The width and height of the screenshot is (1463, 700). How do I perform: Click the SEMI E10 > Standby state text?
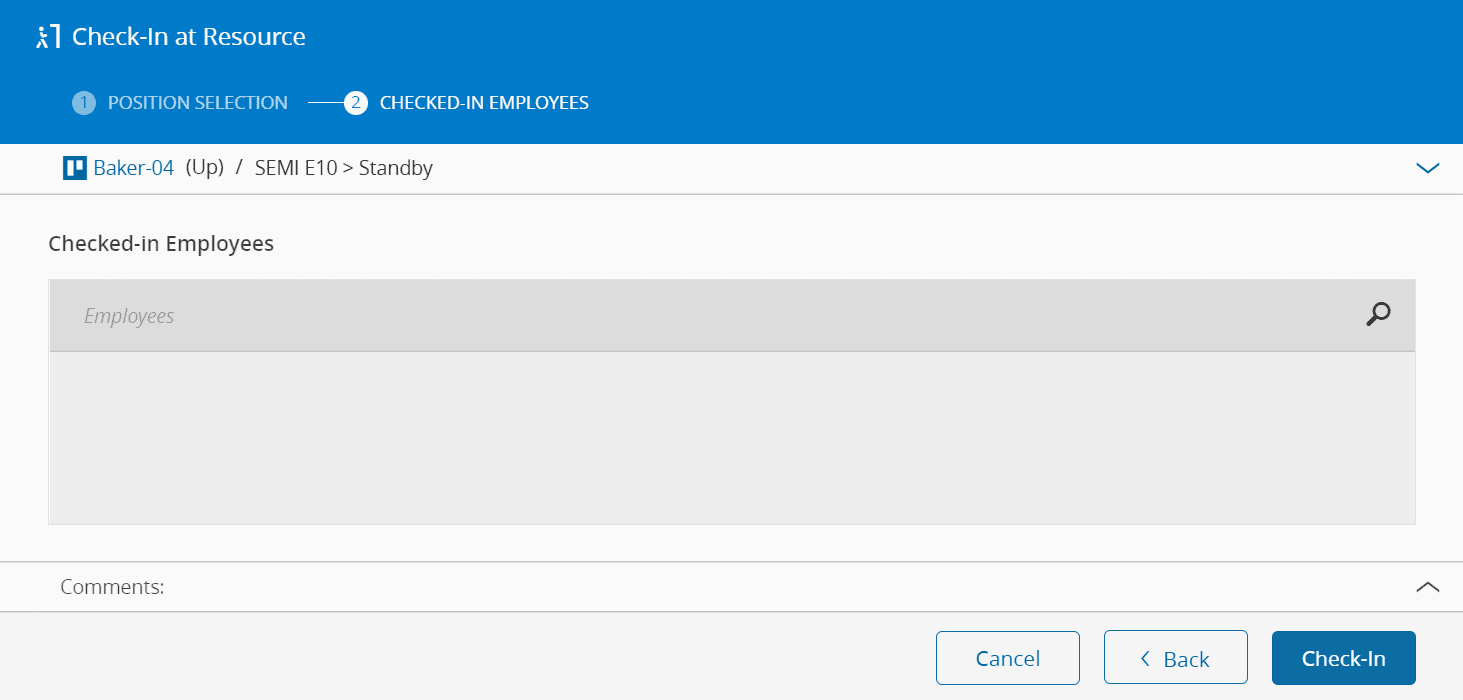344,168
